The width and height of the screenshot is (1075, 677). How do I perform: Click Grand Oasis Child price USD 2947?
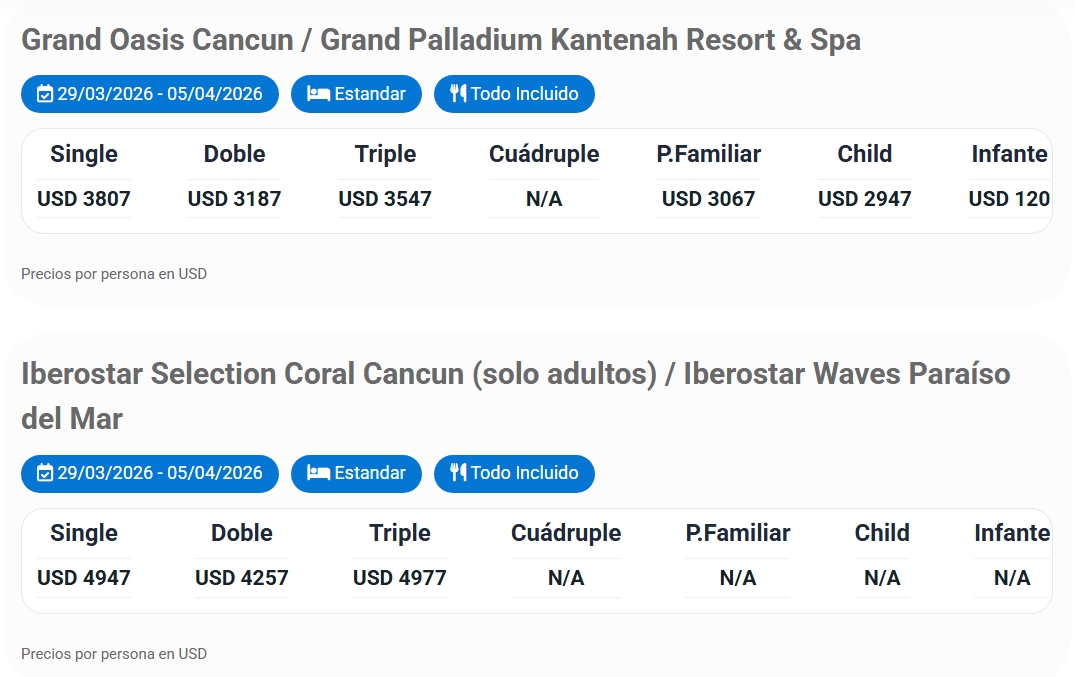coord(864,199)
